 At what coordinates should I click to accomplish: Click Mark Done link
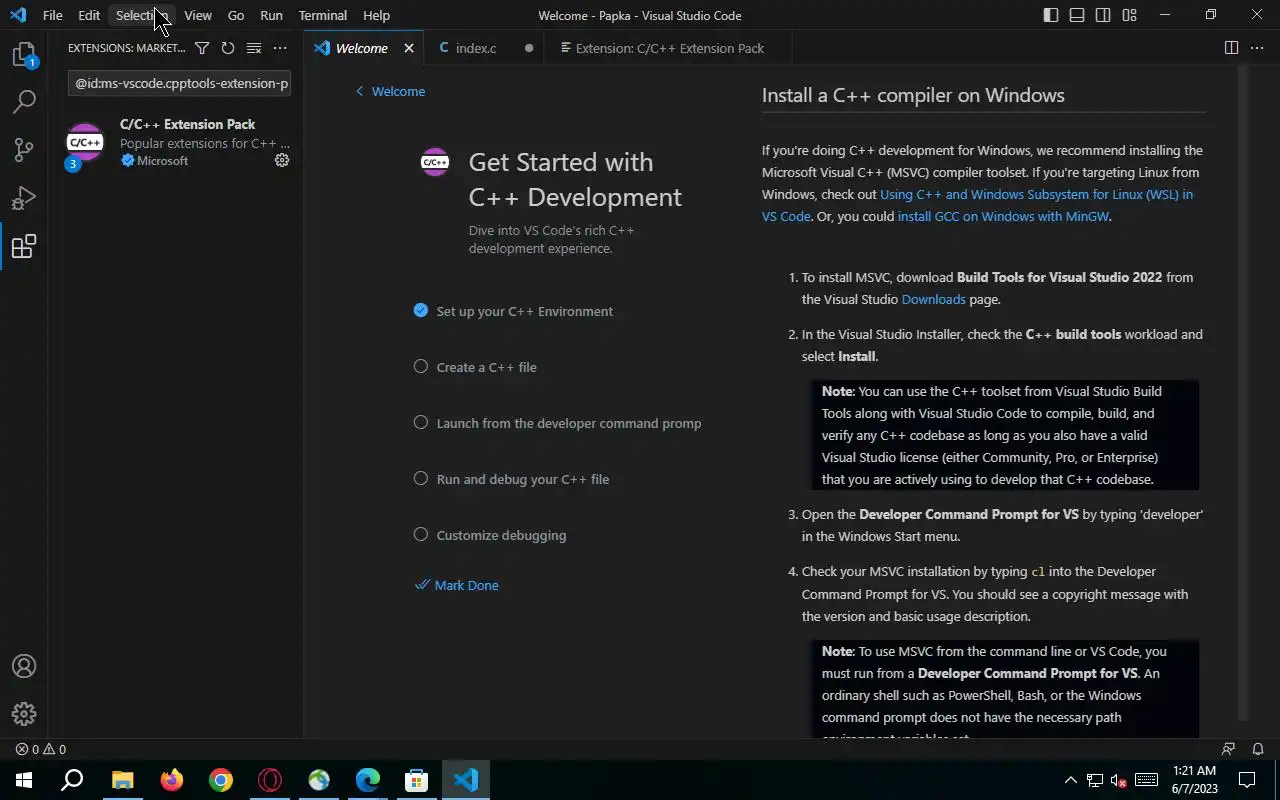[x=457, y=585]
